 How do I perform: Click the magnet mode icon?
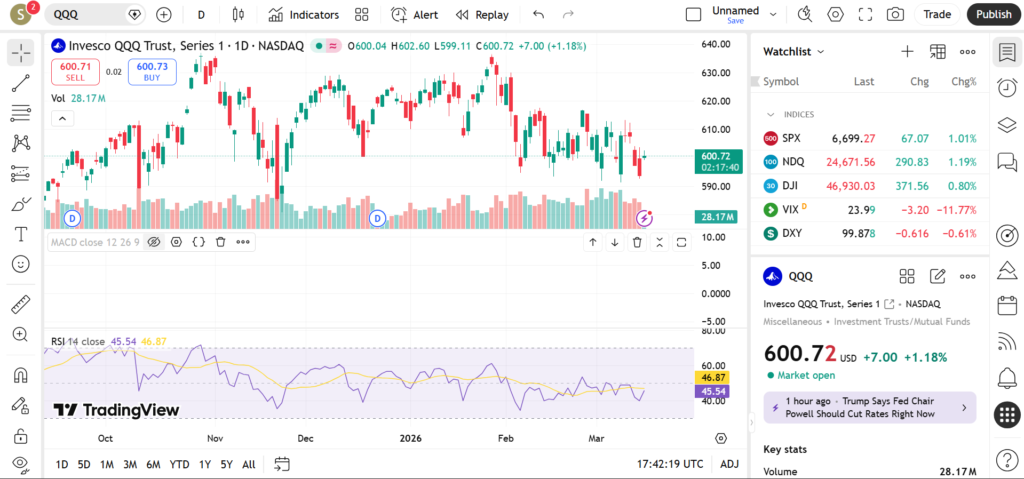(x=20, y=376)
